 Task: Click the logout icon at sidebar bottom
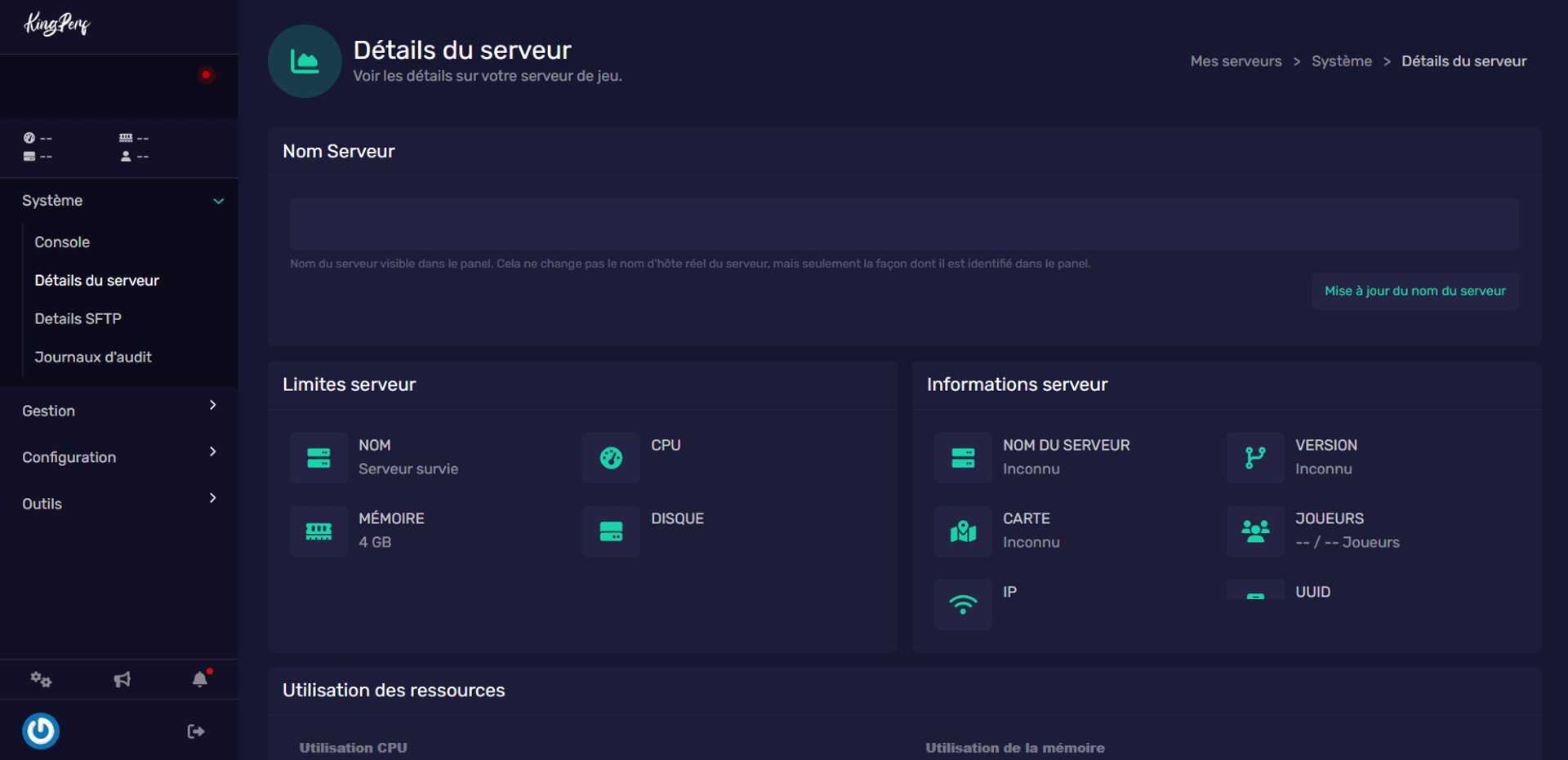click(195, 731)
